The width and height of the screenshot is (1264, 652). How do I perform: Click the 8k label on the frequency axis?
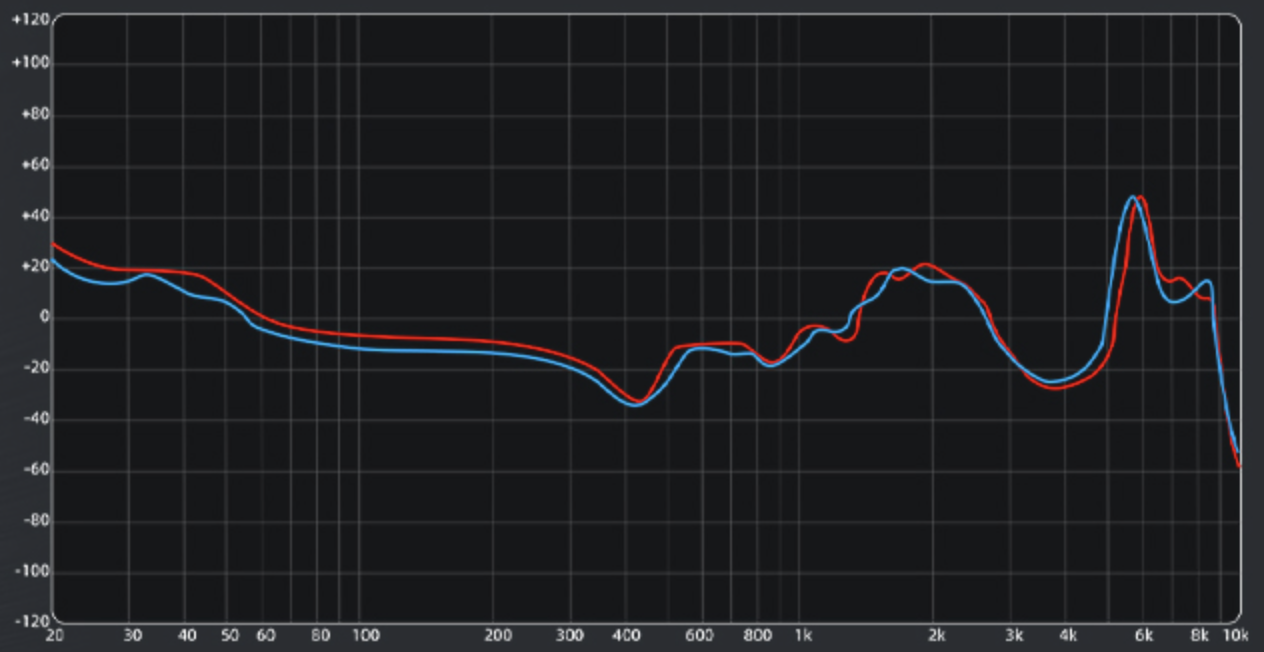[1201, 635]
